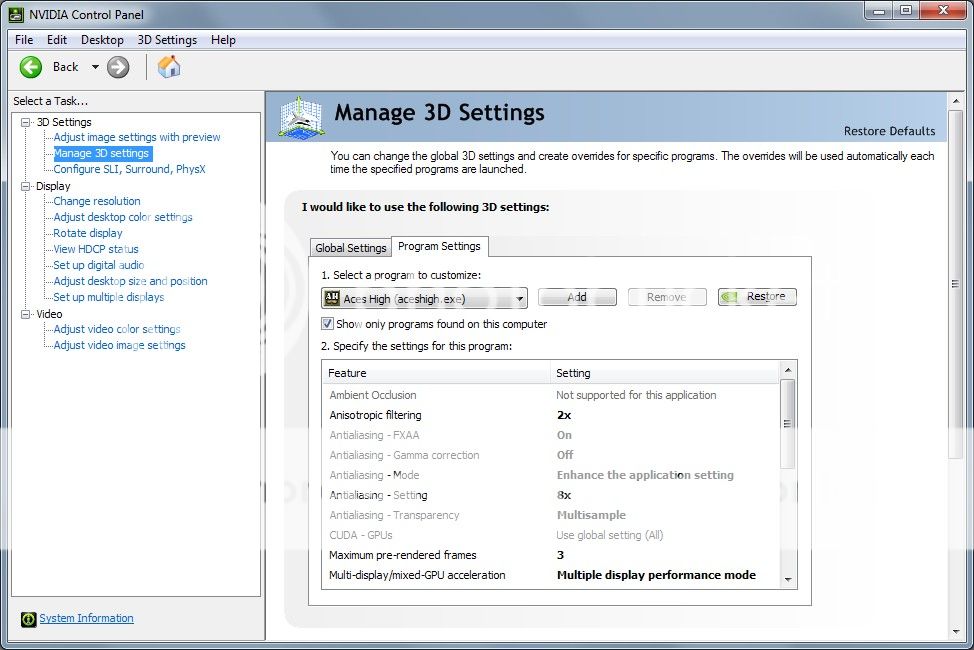The height and width of the screenshot is (650, 974).
Task: Open Rotate display task
Action: coord(88,234)
